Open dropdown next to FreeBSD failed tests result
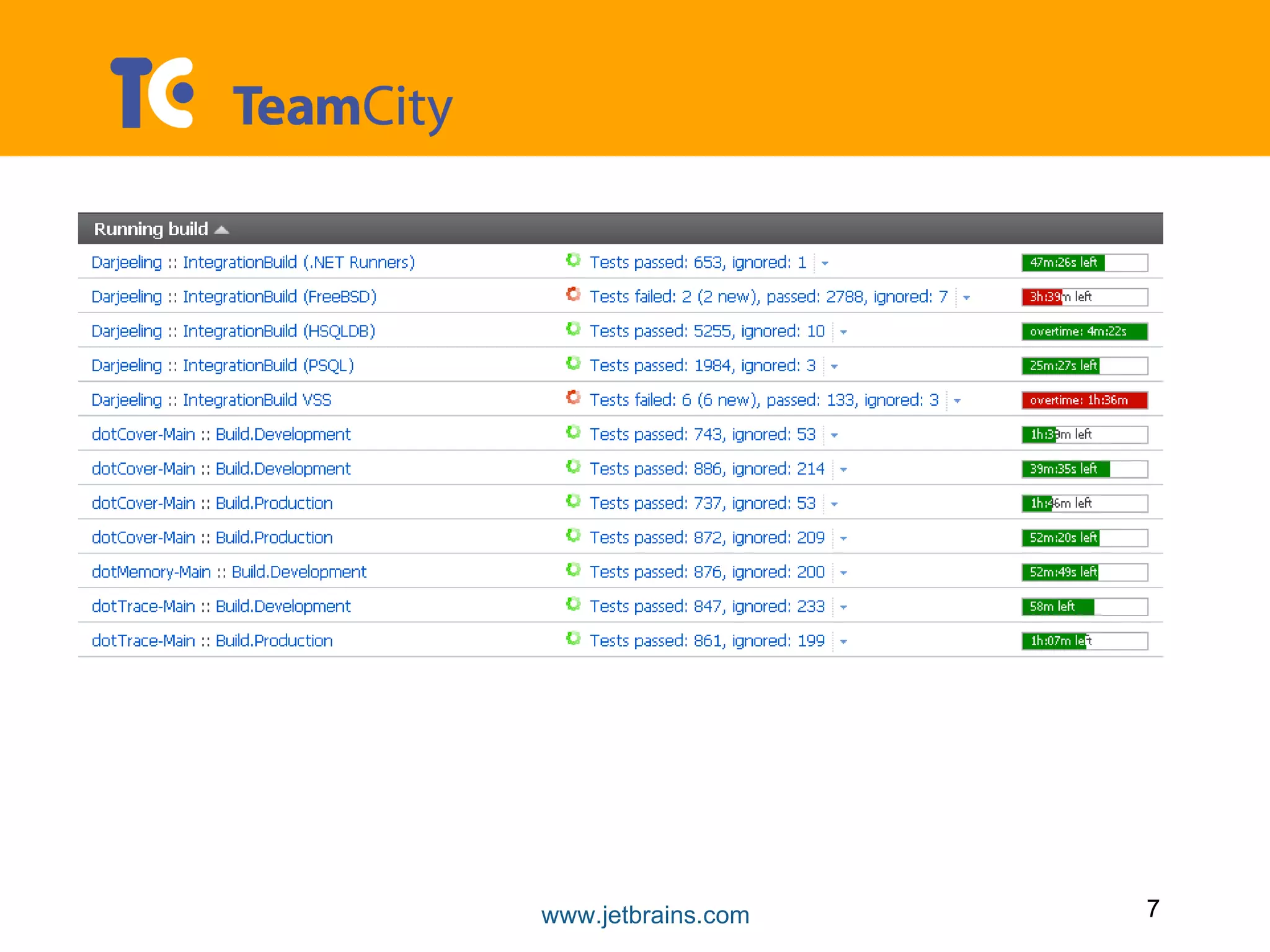Image resolution: width=1270 pixels, height=952 pixels. coord(966,298)
